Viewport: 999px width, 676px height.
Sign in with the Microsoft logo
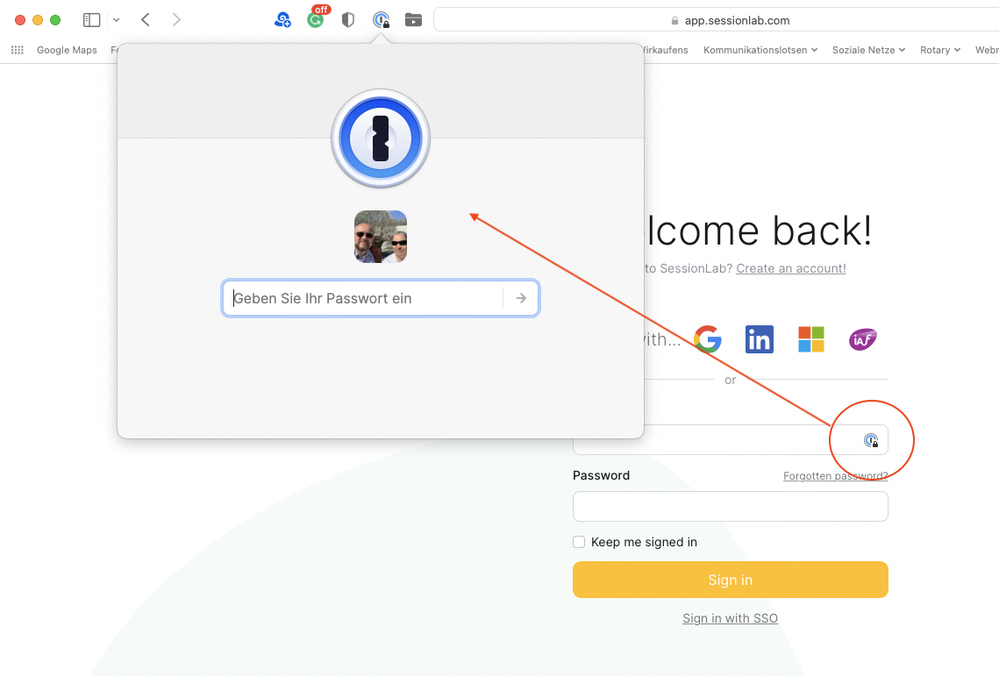(811, 340)
